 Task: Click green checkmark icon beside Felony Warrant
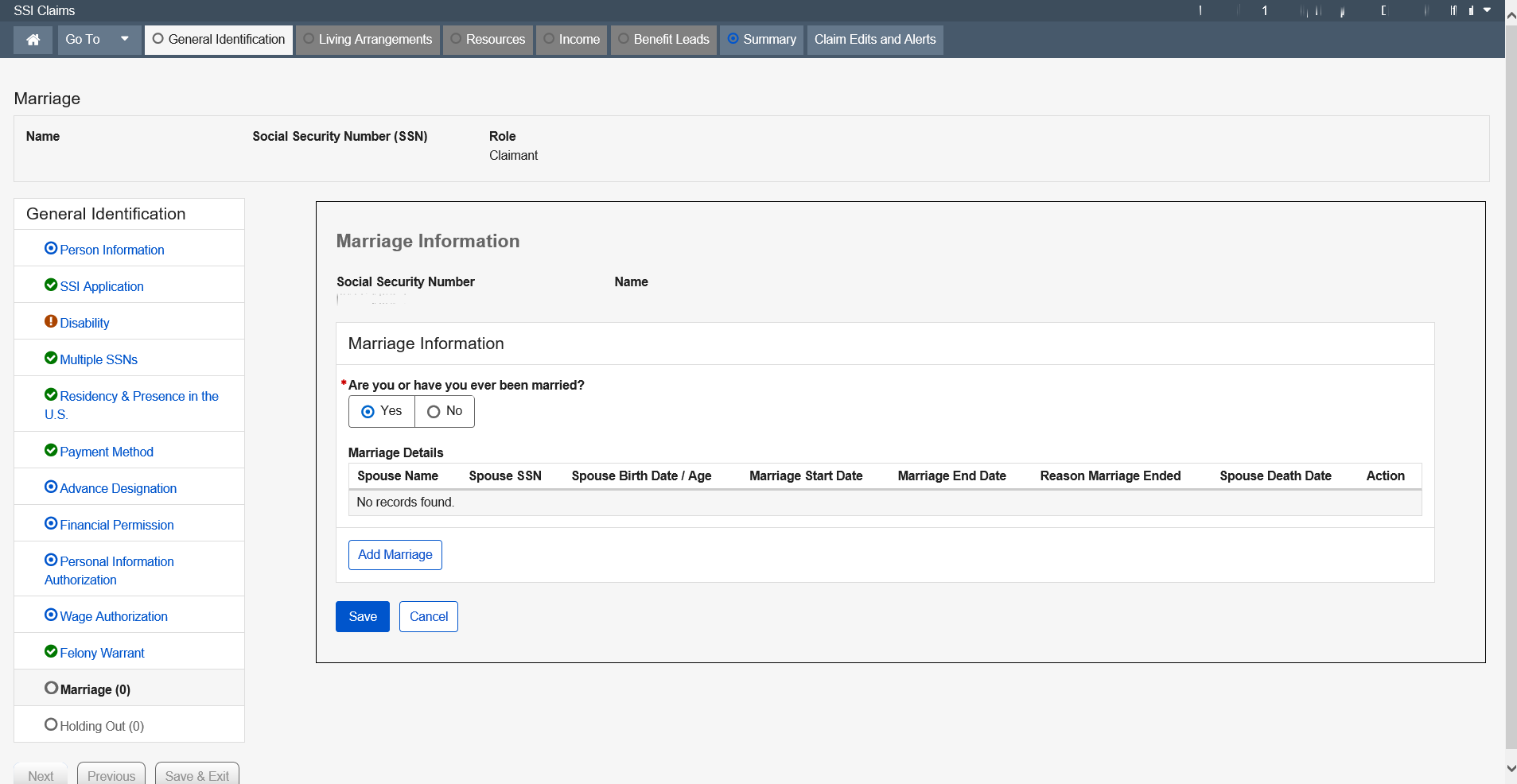(51, 652)
